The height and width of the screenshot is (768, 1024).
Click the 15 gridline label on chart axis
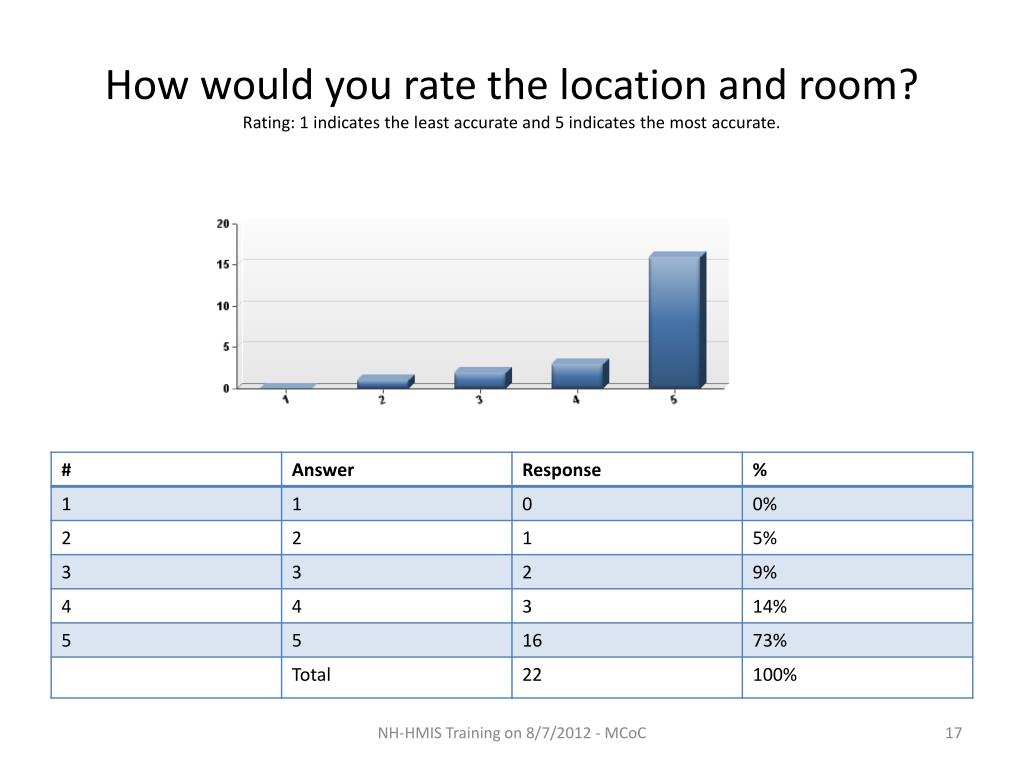[x=223, y=264]
